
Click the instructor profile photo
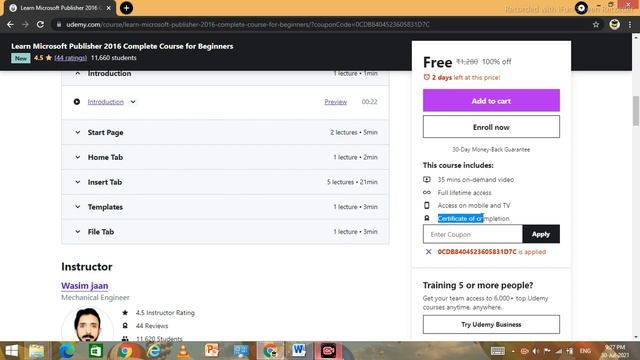tap(87, 324)
